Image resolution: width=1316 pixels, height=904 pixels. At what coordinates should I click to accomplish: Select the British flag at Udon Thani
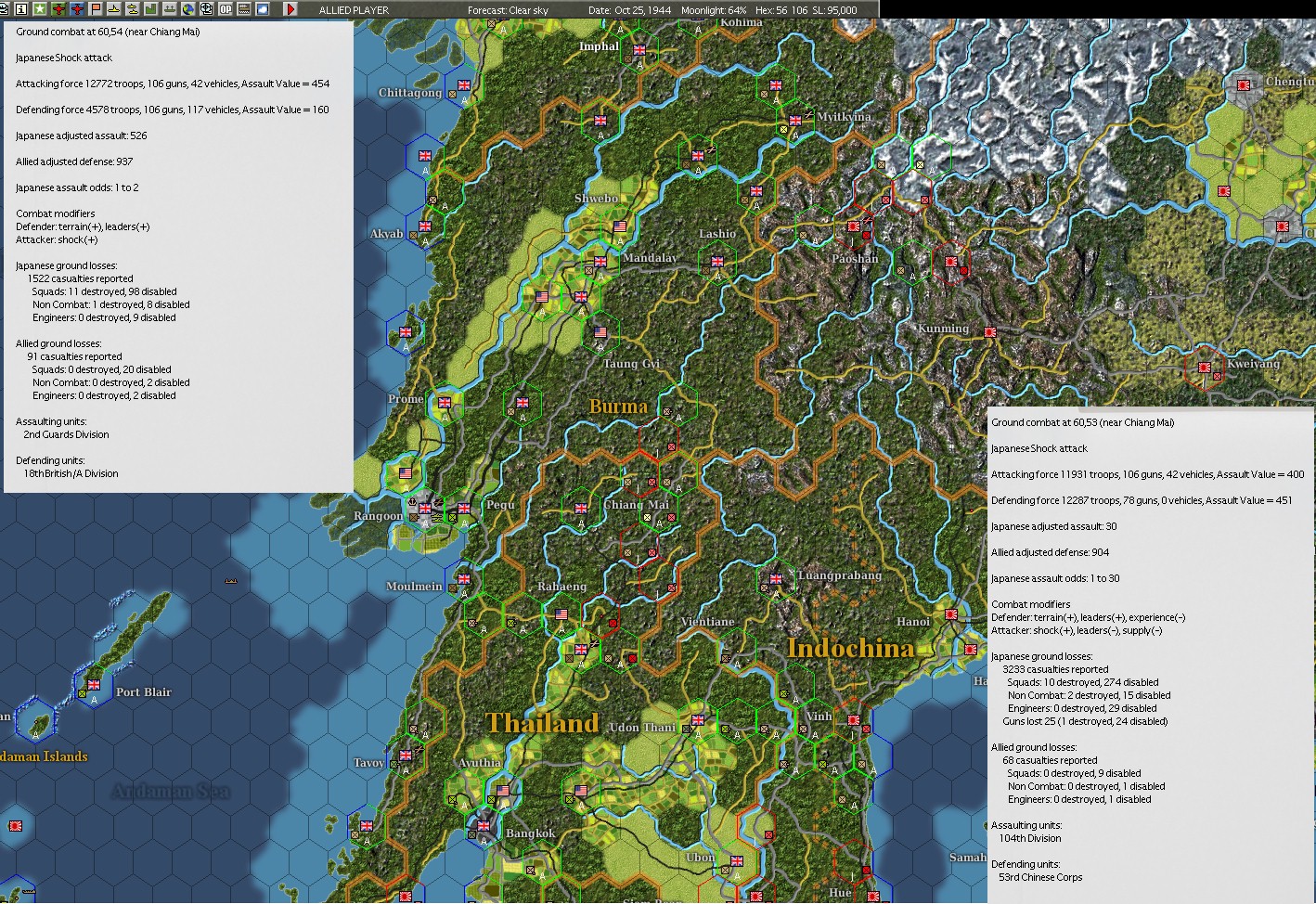coord(698,720)
